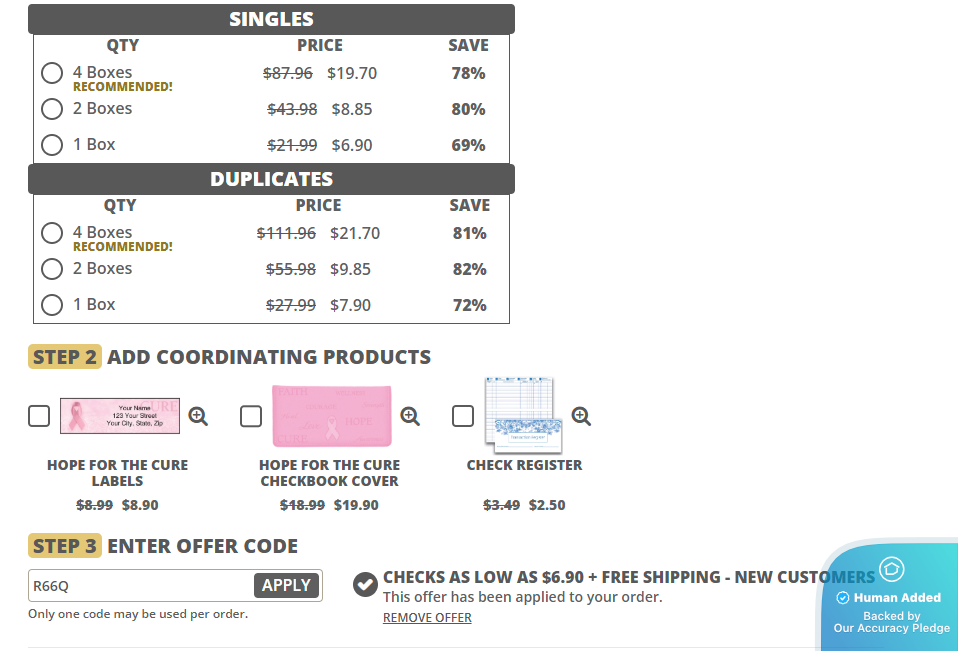The height and width of the screenshot is (651, 958).
Task: Click the offer applied checkmark icon
Action: (366, 584)
